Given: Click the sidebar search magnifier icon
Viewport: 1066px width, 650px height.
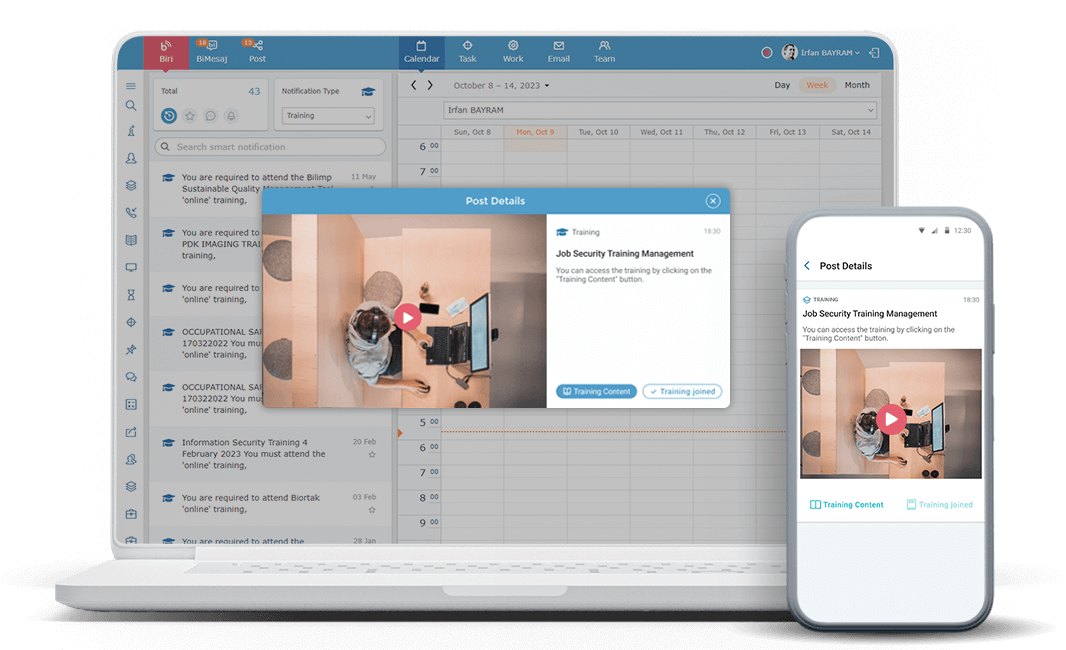Looking at the screenshot, I should click(131, 105).
